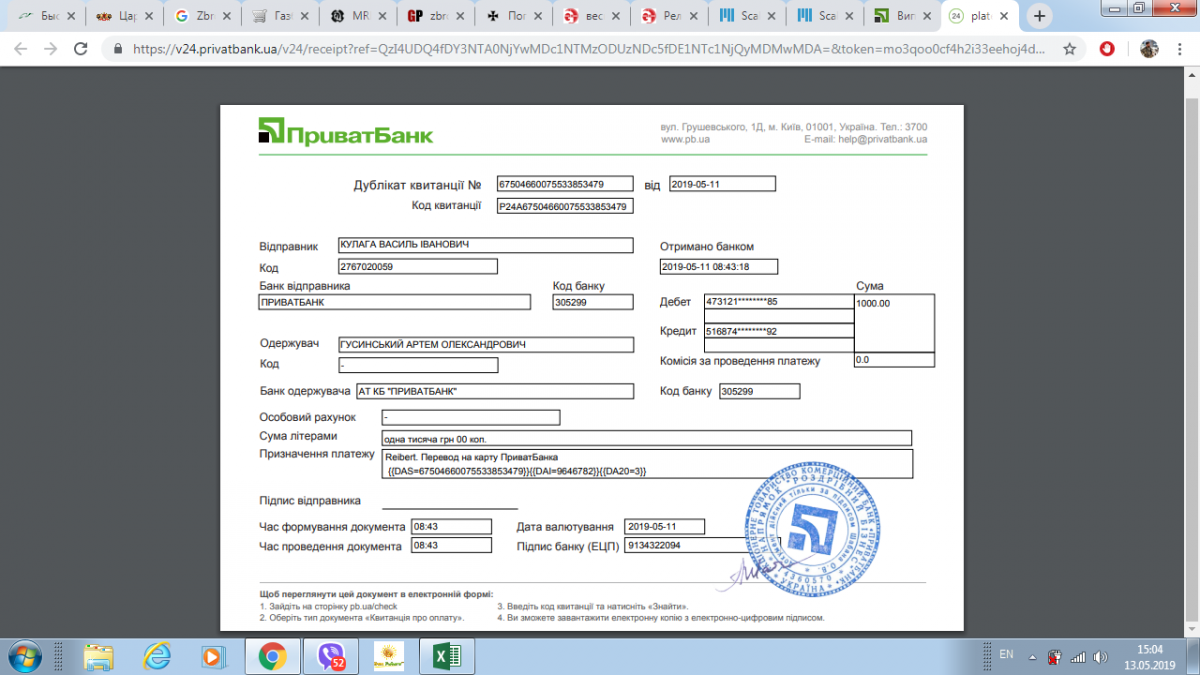Open the www.pb.ua link
This screenshot has height=675, width=1200.
click(685, 140)
